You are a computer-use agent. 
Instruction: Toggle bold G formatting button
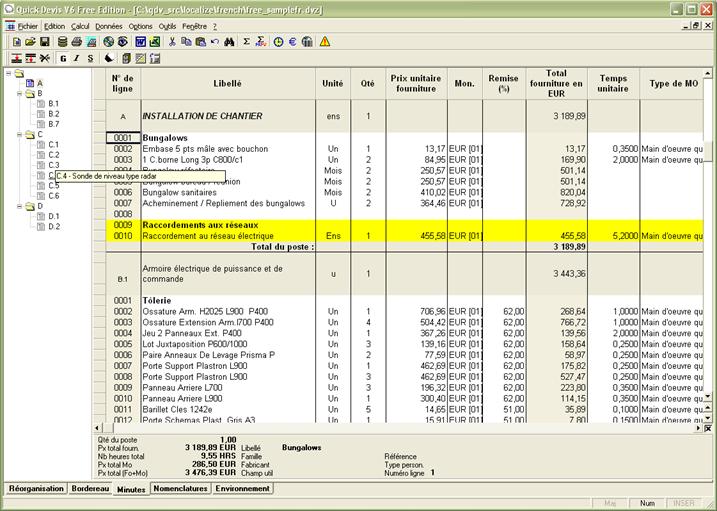point(62,59)
